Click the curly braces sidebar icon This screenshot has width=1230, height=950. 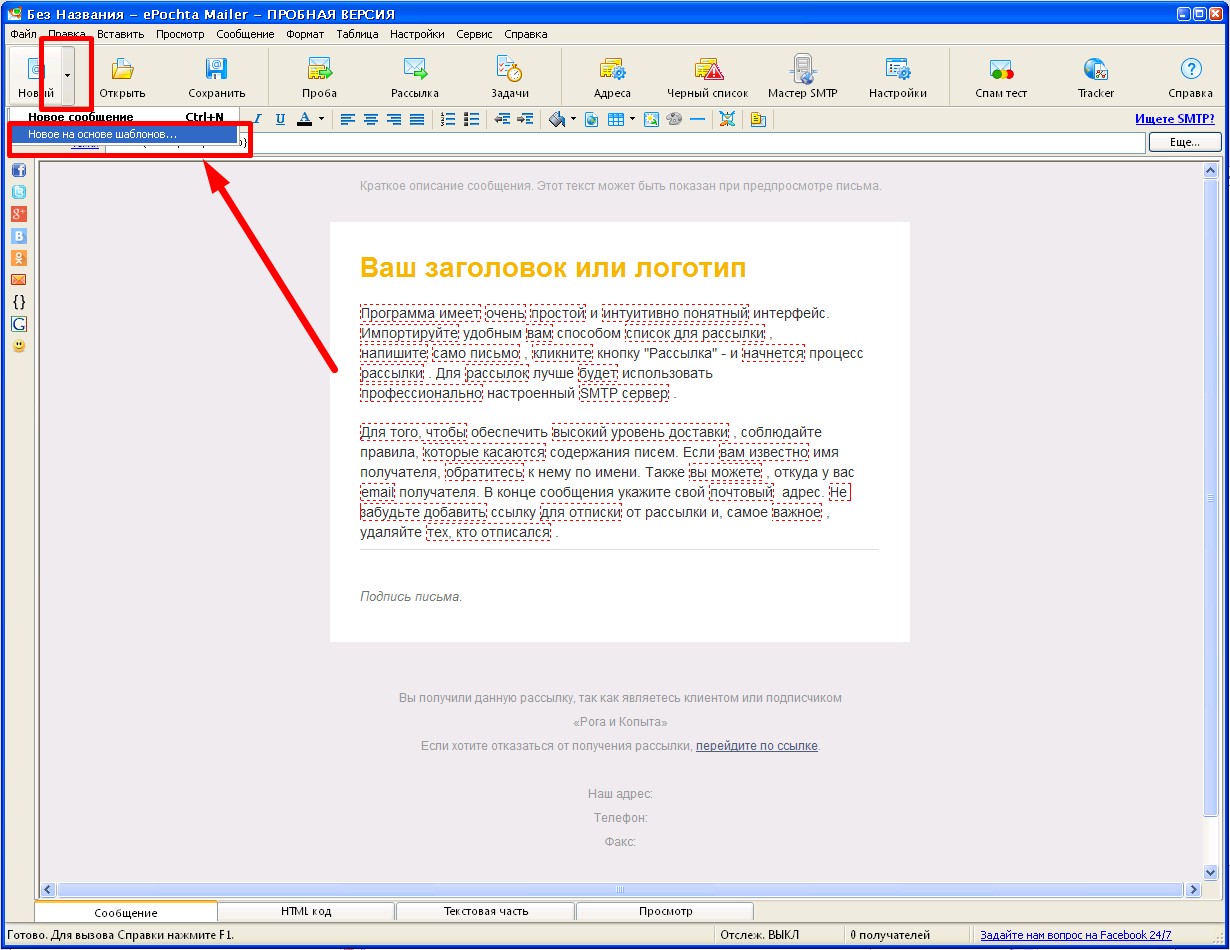(x=19, y=302)
